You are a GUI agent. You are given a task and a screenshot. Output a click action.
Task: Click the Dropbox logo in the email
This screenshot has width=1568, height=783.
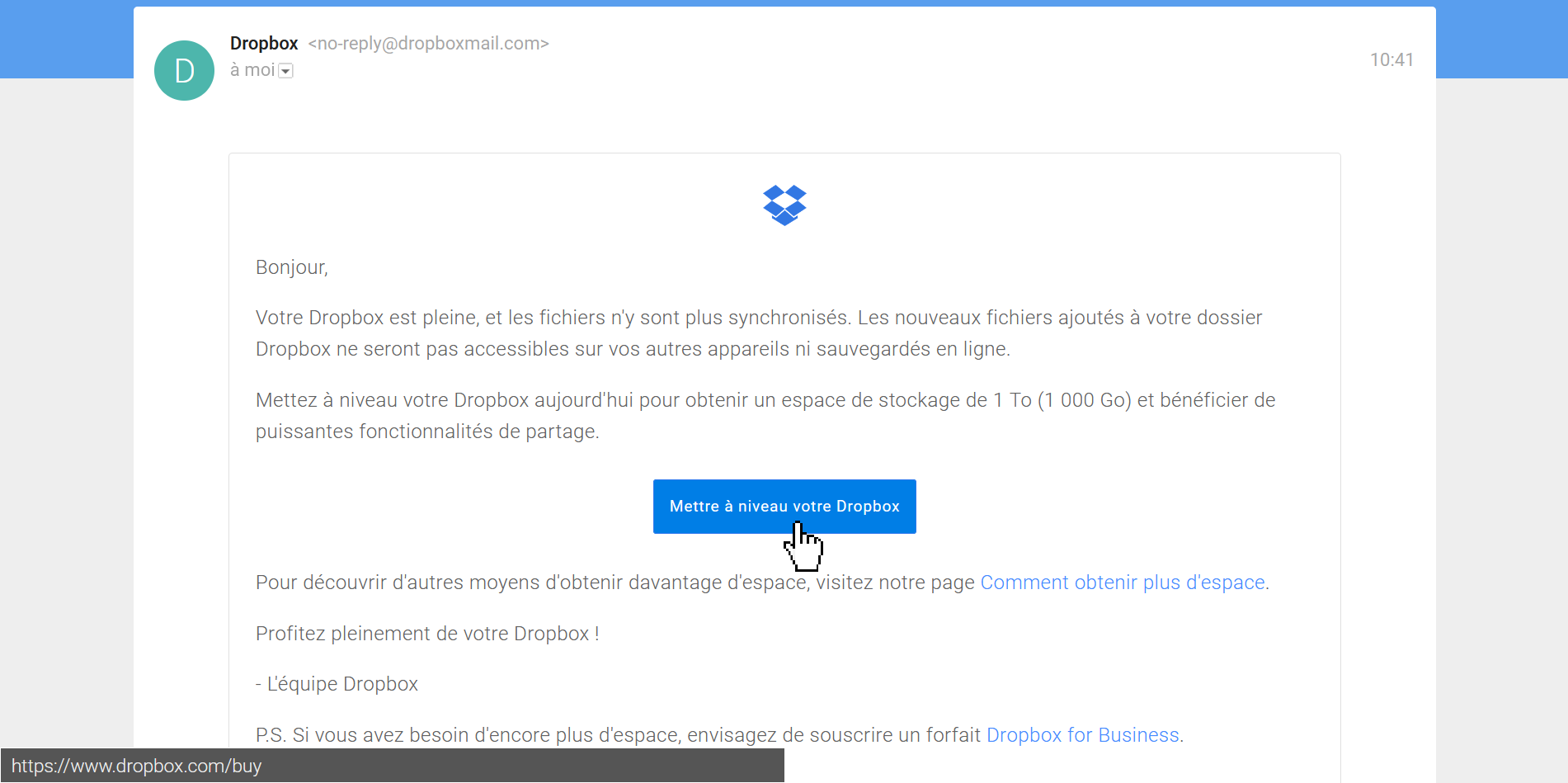[784, 205]
